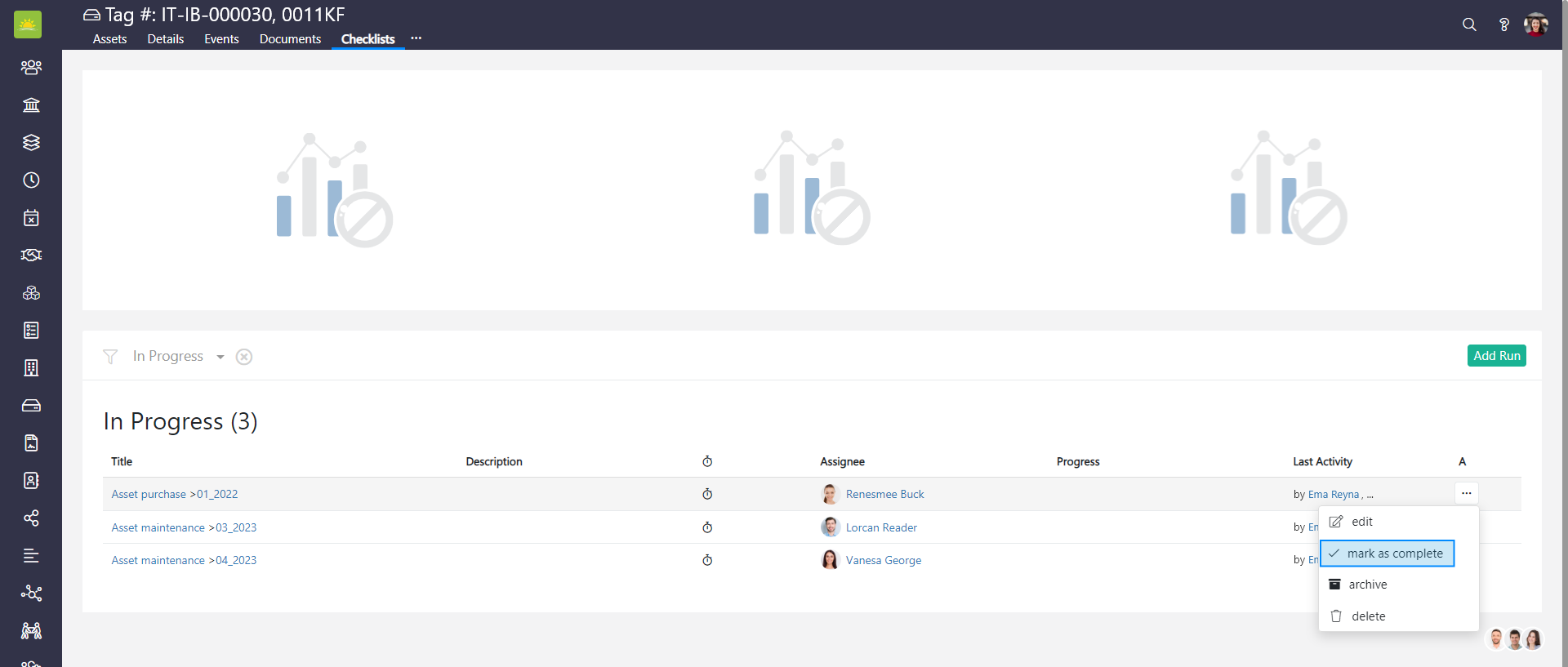Clear the In Progress filter
Viewport: 1568px width, 667px height.
244,357
